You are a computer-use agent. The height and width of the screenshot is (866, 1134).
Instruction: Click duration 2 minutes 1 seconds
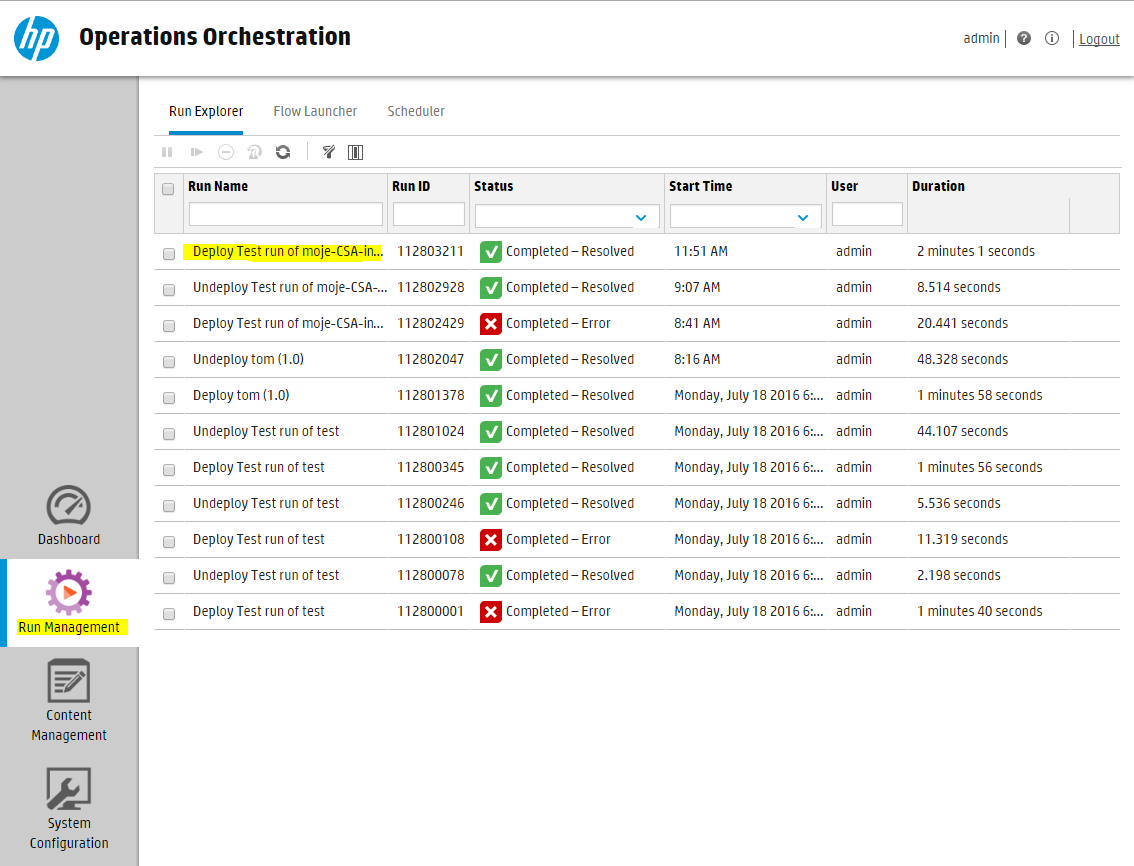(976, 252)
